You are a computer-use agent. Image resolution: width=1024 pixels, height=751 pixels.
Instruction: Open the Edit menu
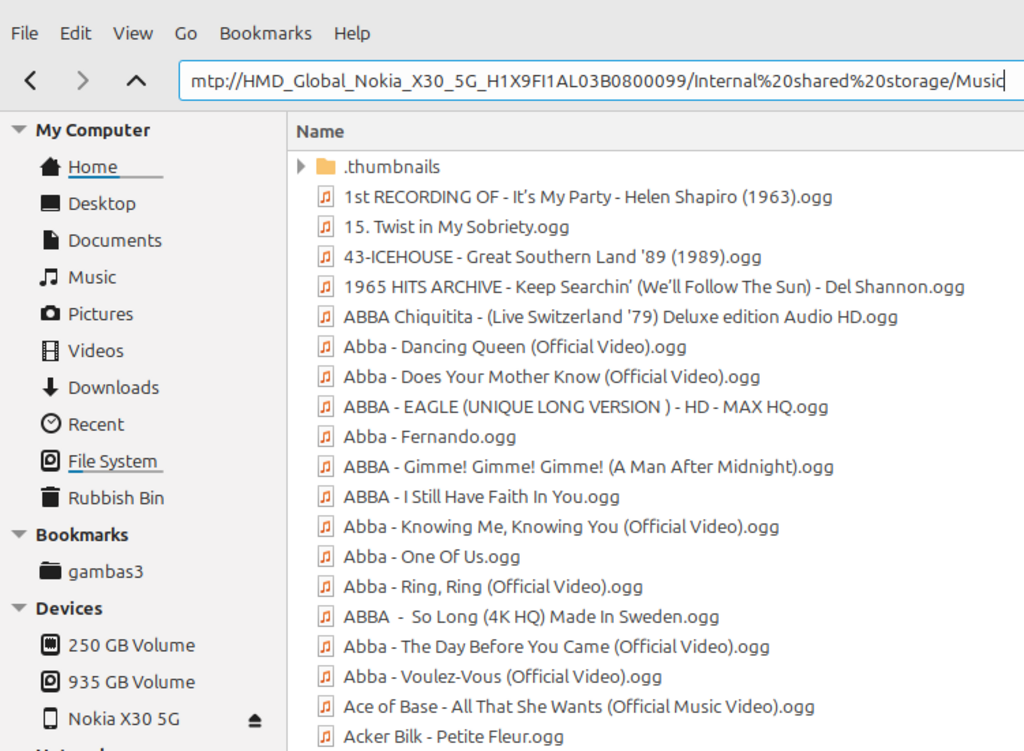76,33
